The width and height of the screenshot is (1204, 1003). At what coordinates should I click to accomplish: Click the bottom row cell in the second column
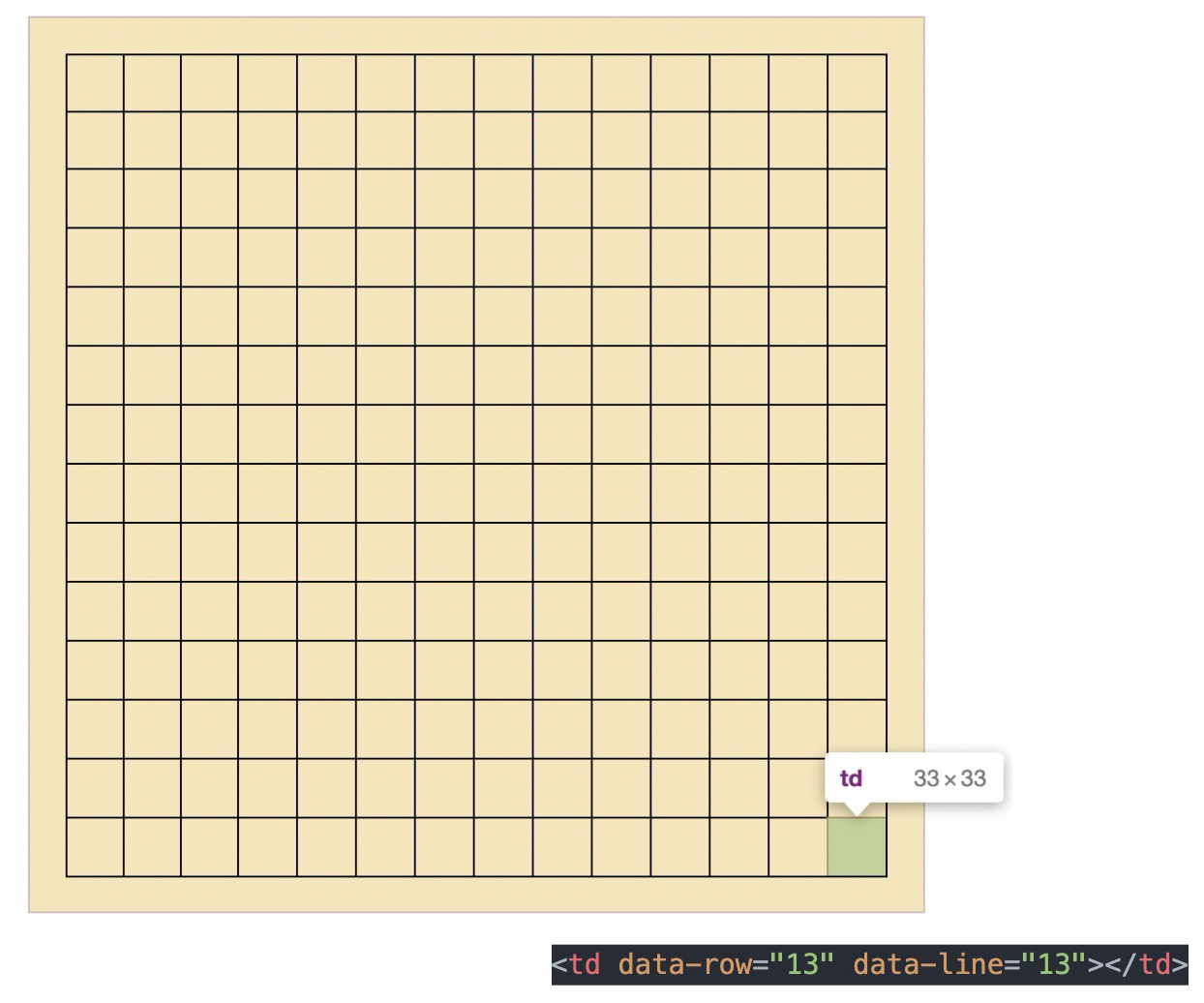coord(152,847)
